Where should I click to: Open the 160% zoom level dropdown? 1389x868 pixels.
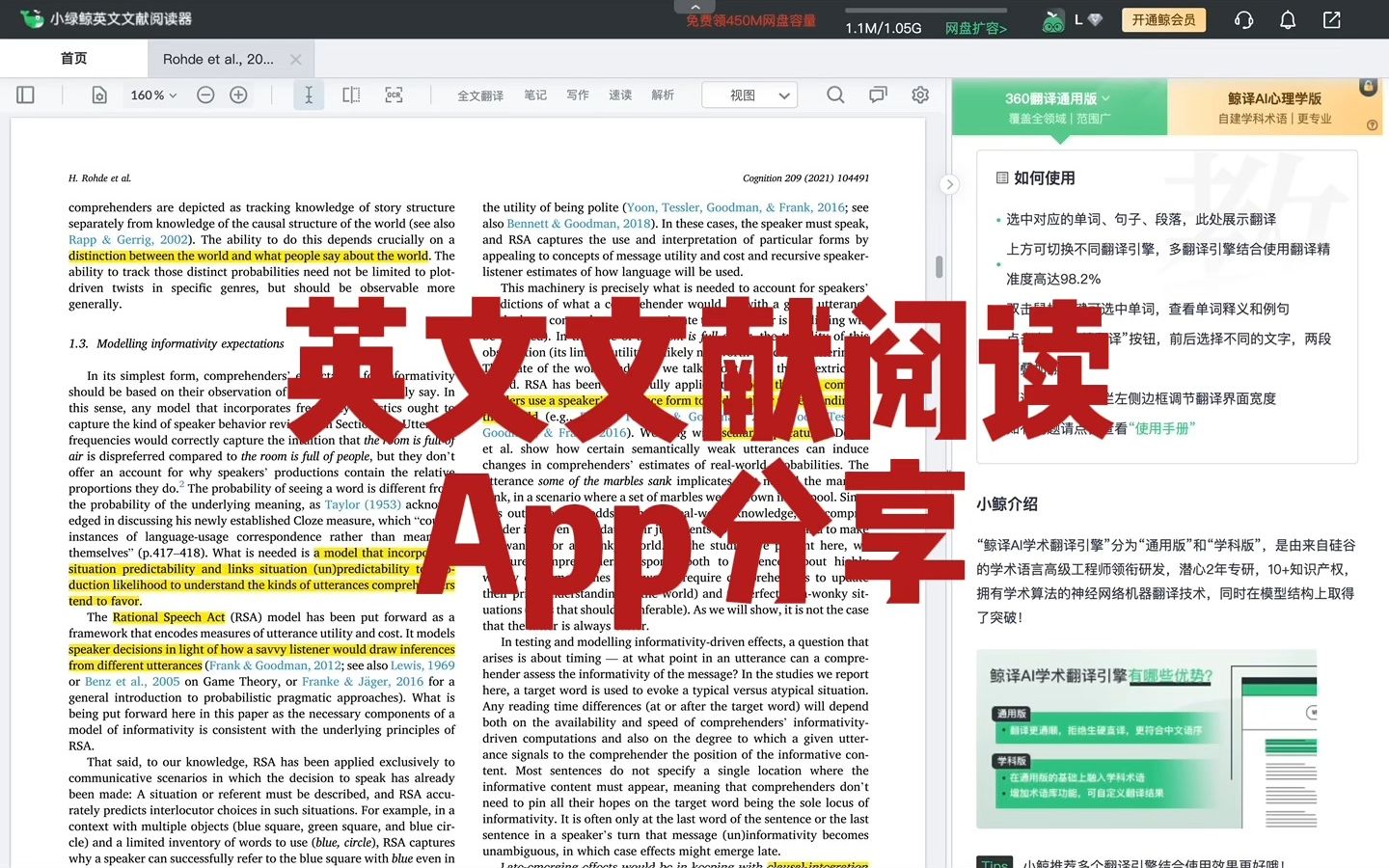(x=154, y=95)
